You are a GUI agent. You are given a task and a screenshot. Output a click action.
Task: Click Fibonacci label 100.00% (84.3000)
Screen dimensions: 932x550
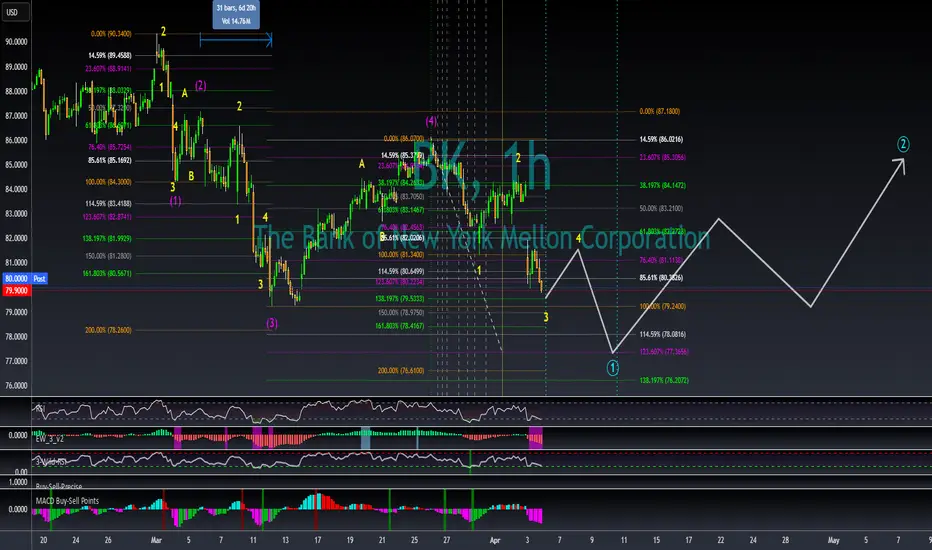pyautogui.click(x=109, y=182)
